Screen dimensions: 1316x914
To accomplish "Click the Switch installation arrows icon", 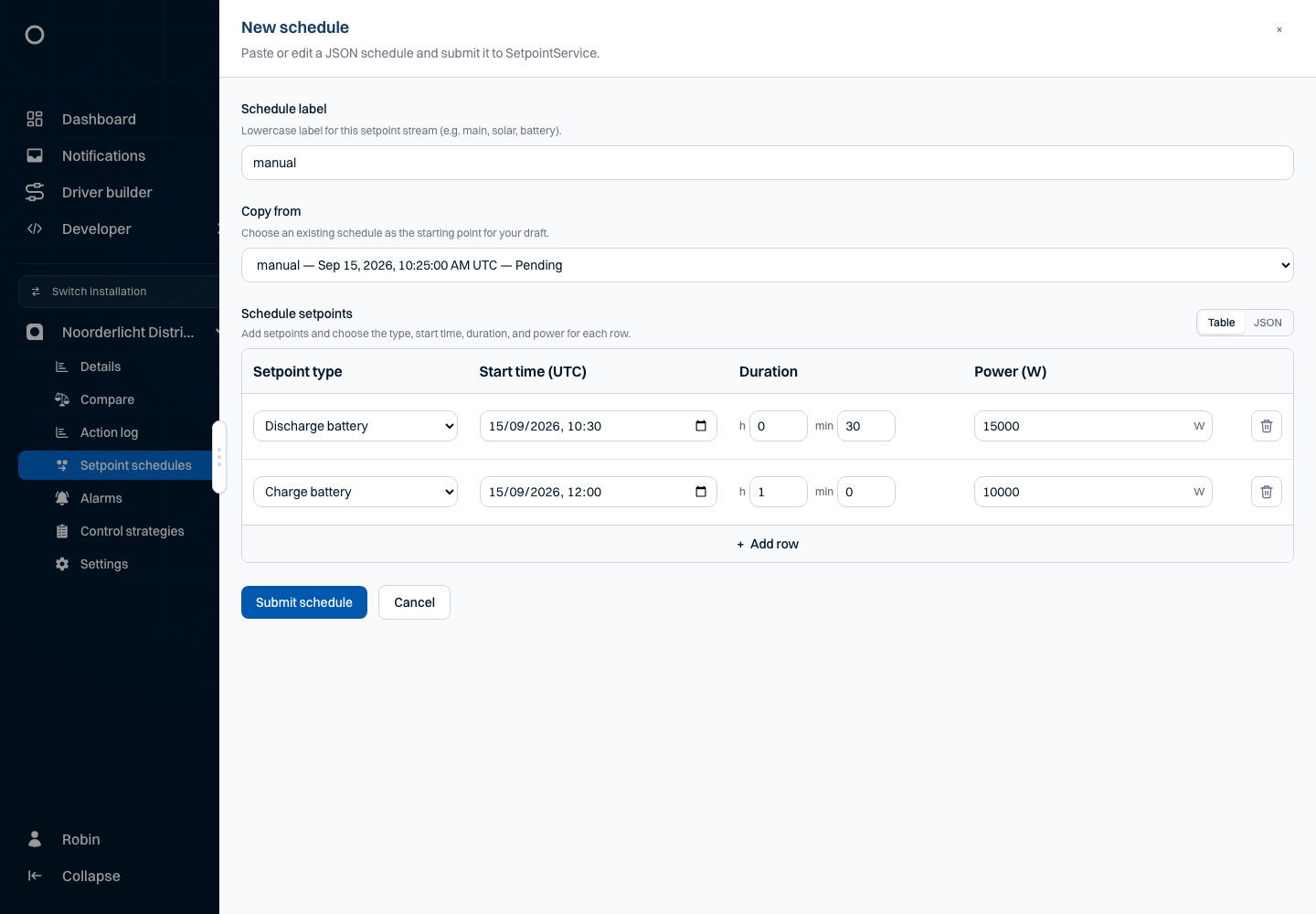I will coord(36,292).
